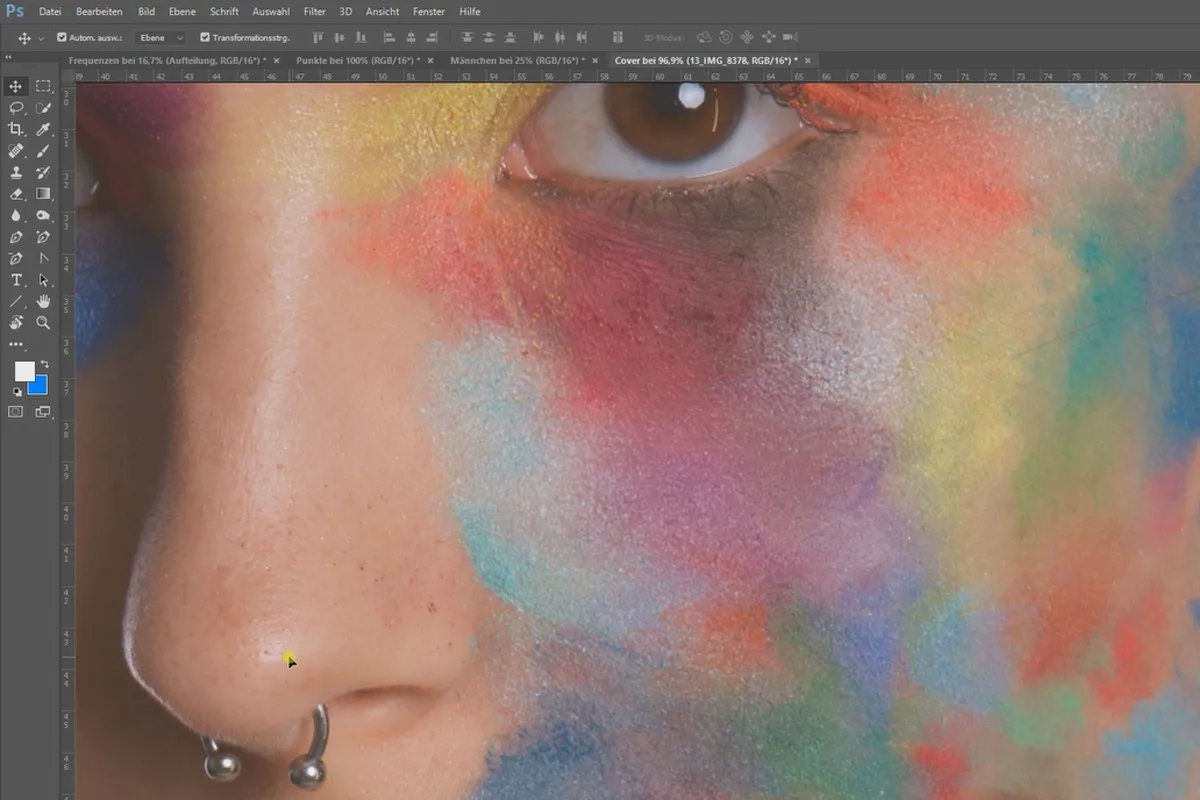Viewport: 1200px width, 800px height.
Task: Toggle the Autom. ausw. checkbox
Action: [x=62, y=37]
